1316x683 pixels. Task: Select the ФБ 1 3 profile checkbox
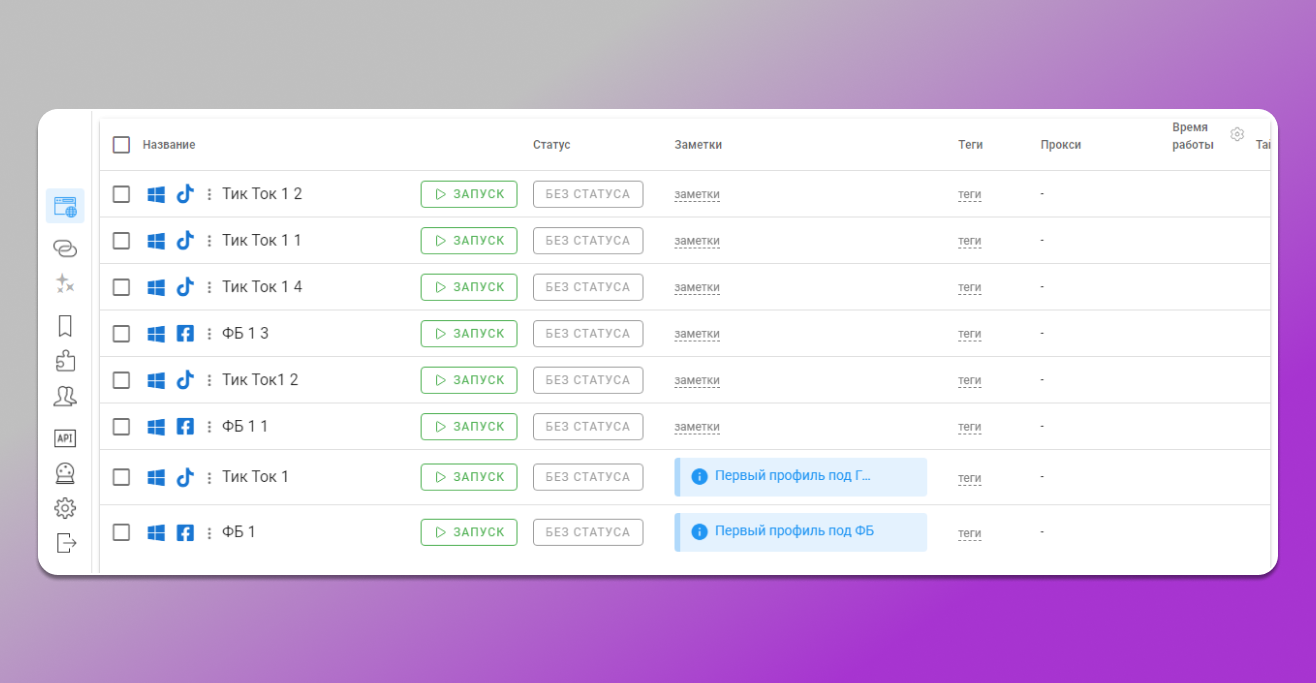[121, 334]
